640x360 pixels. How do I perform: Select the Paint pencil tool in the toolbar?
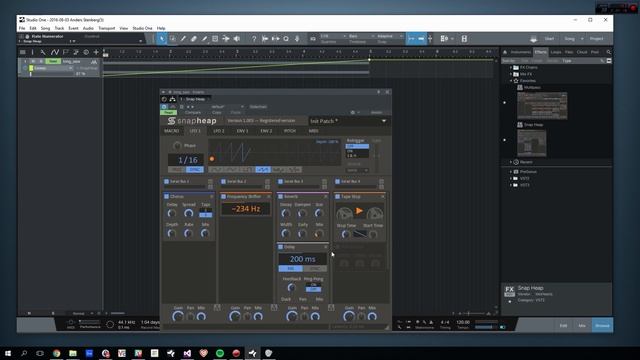[204, 39]
